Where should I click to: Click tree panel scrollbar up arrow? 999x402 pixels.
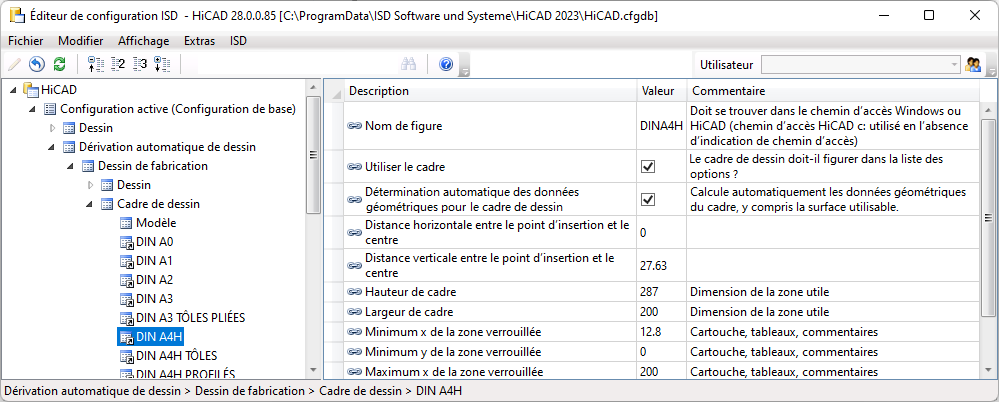312,87
